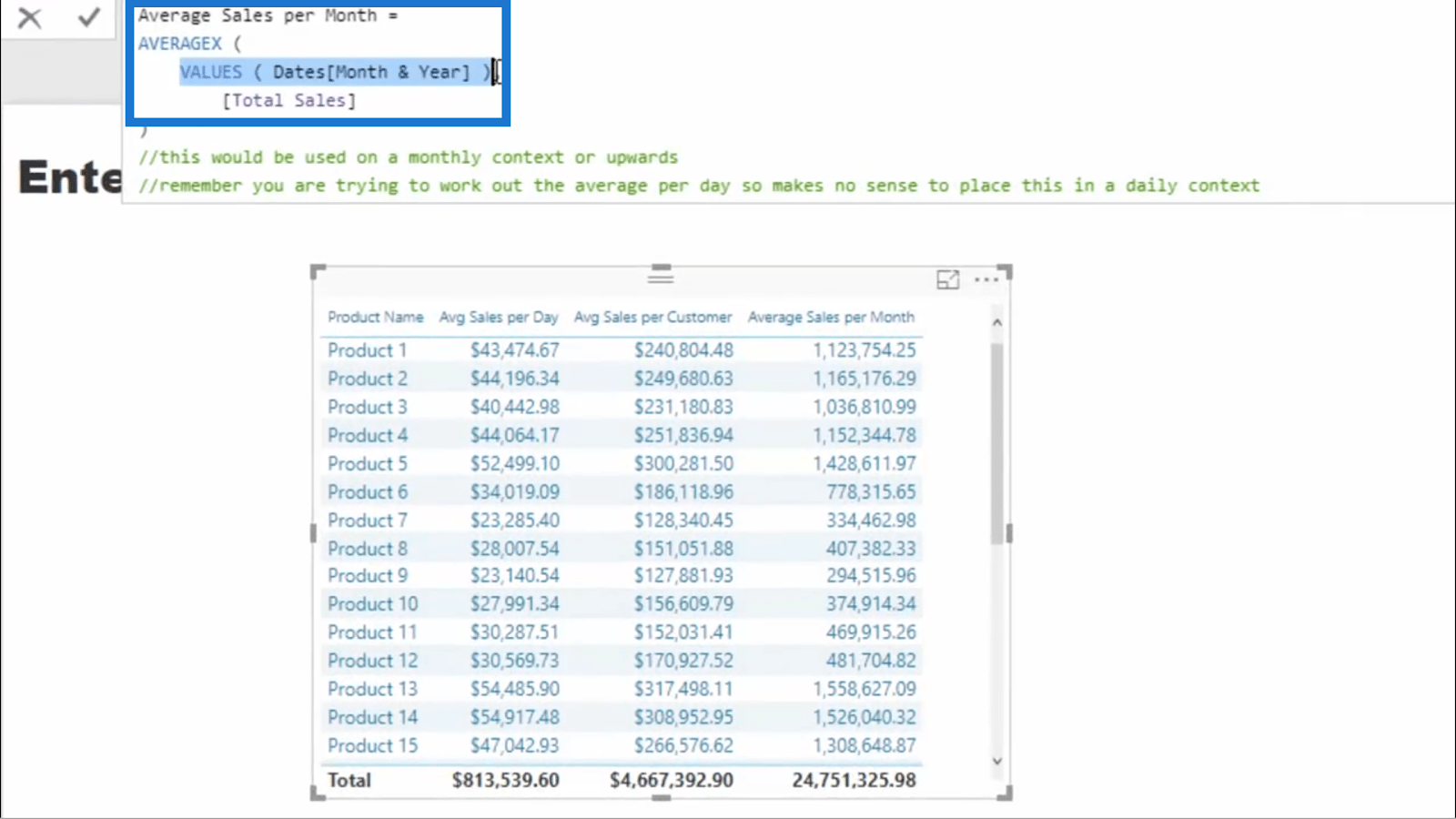Click the $44,064.17 cell
1456x819 pixels.
coord(514,435)
